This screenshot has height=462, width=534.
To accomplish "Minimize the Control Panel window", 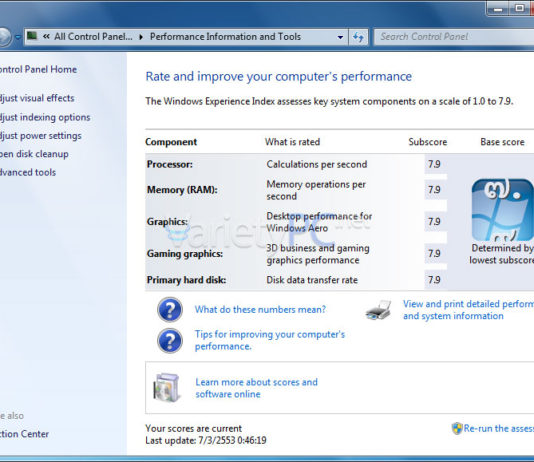I will pyautogui.click(x=498, y=8).
